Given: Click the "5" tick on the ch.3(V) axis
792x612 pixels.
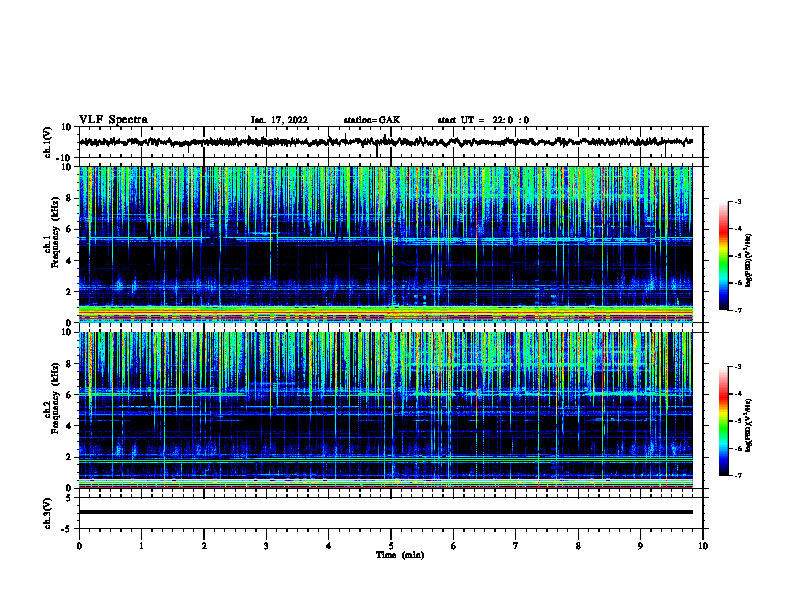Looking at the screenshot, I should (x=69, y=498).
